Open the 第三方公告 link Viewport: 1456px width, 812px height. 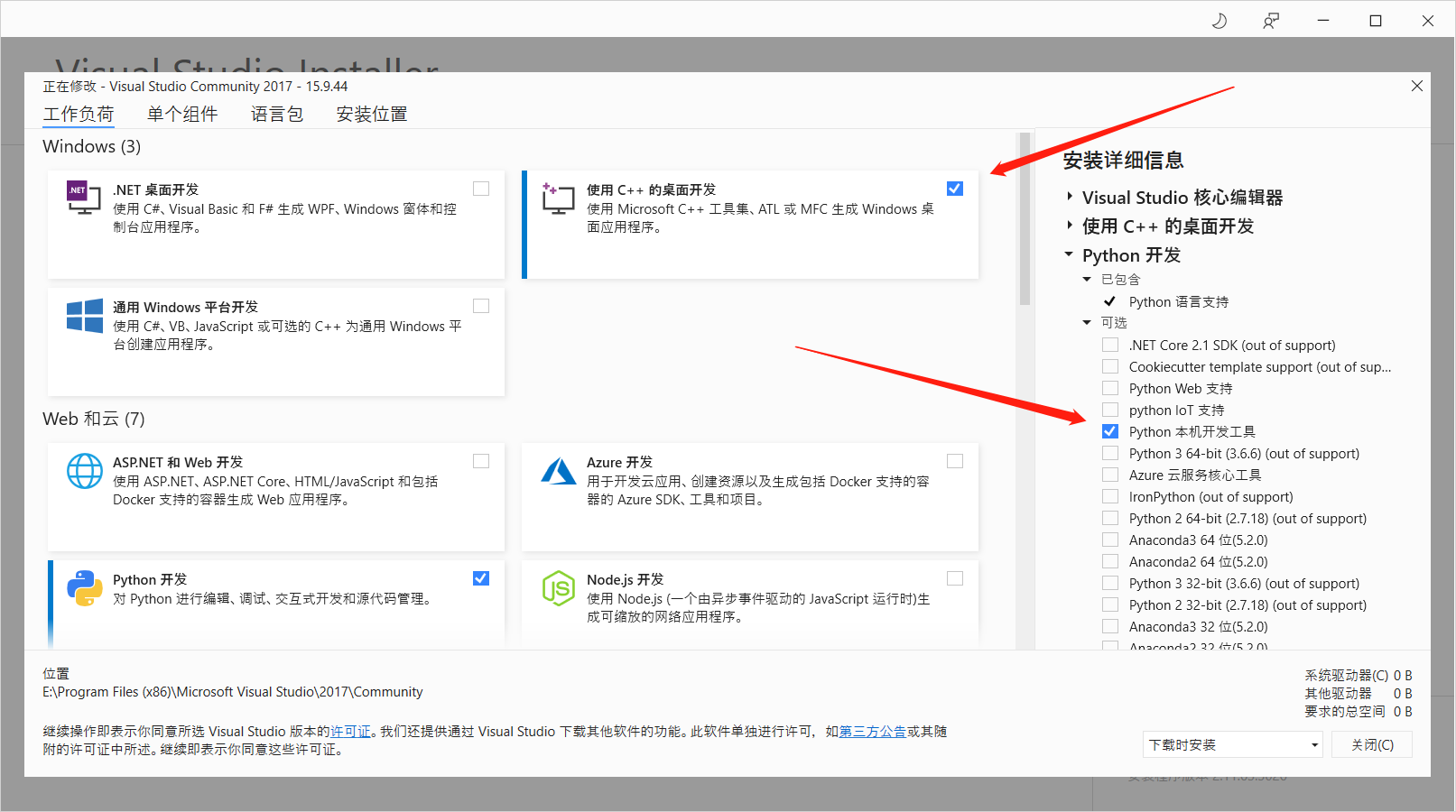click(x=873, y=732)
